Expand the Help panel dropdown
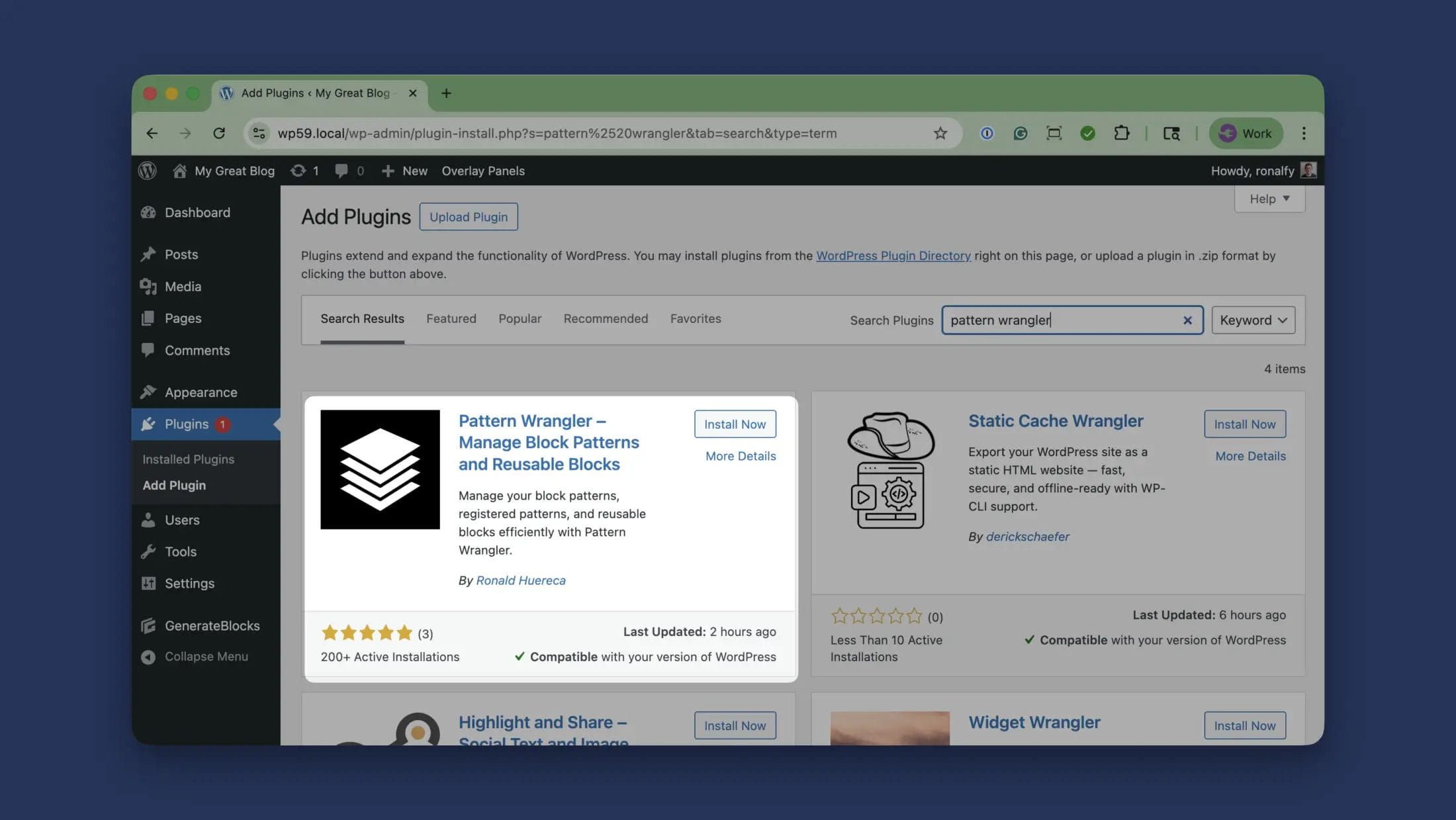 [x=1269, y=199]
